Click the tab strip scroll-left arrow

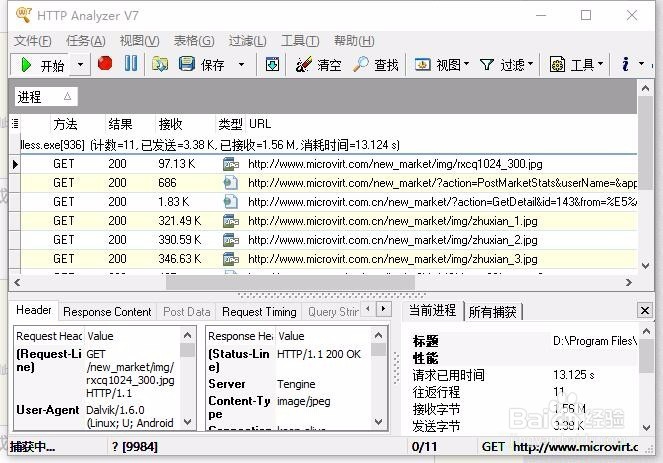click(368, 309)
